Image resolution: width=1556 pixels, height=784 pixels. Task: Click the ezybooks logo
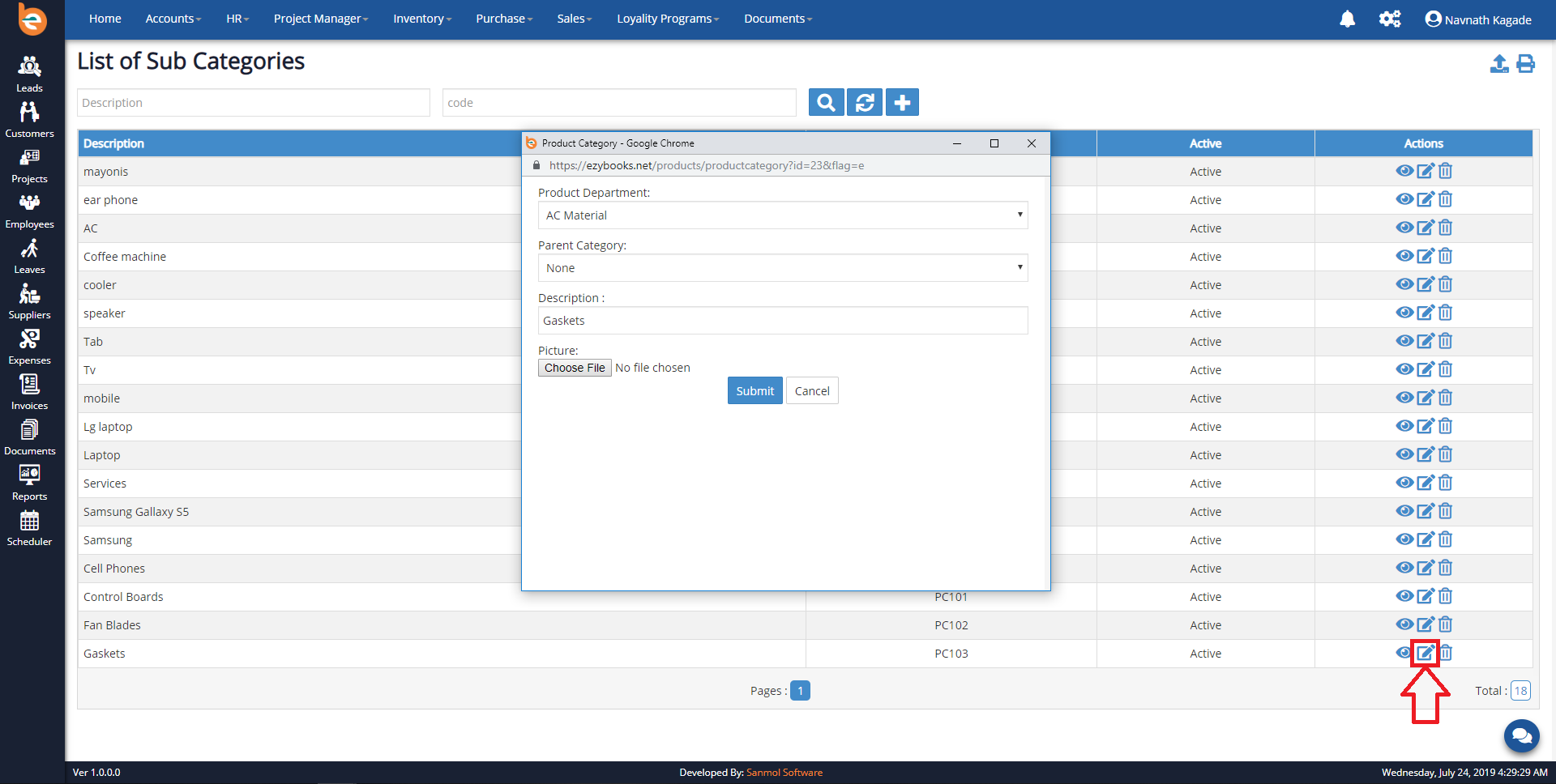coord(32,19)
